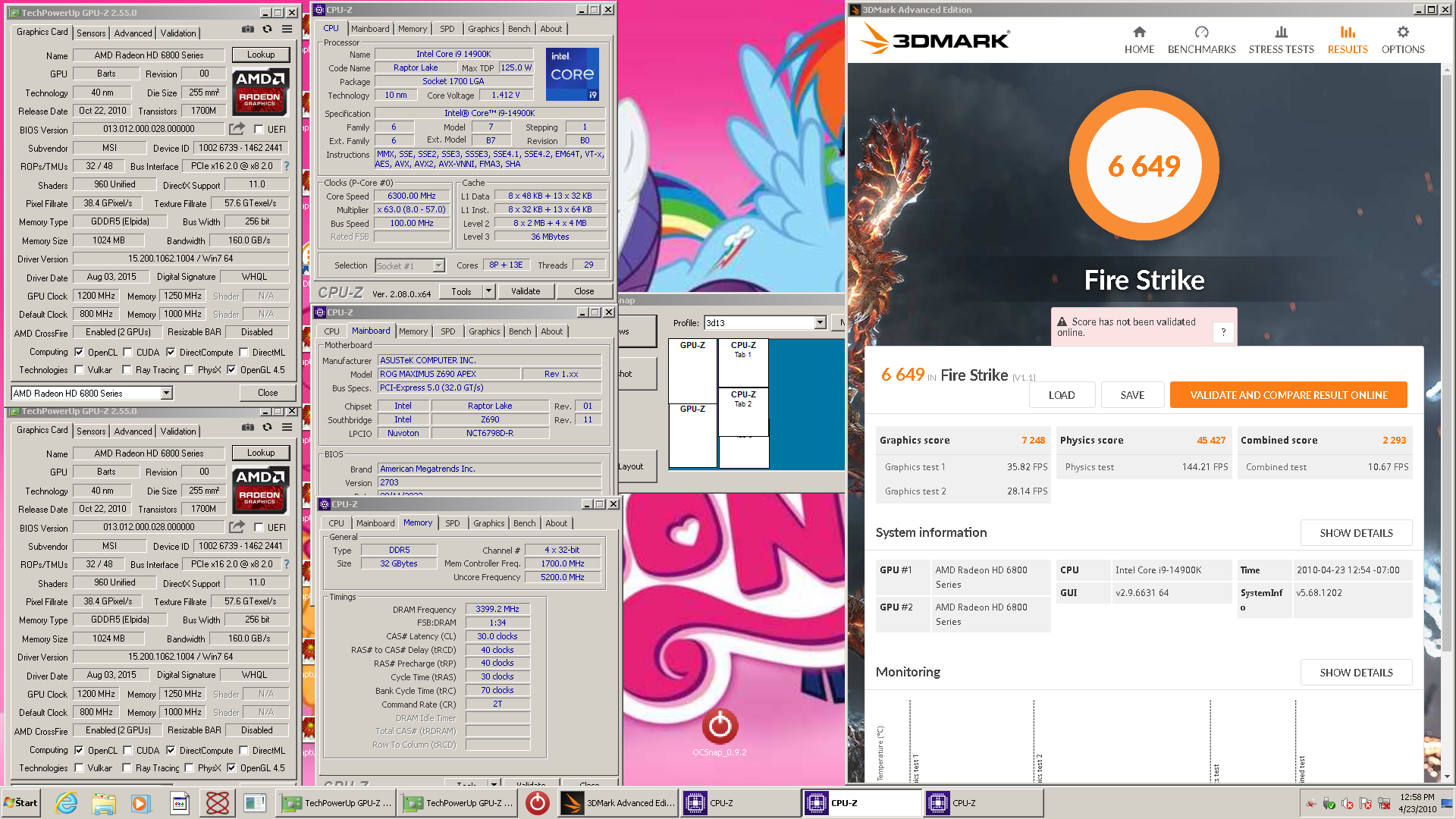
Task: Click VALIDATE AND COMPARE RESULT ONLINE
Action: [1288, 395]
